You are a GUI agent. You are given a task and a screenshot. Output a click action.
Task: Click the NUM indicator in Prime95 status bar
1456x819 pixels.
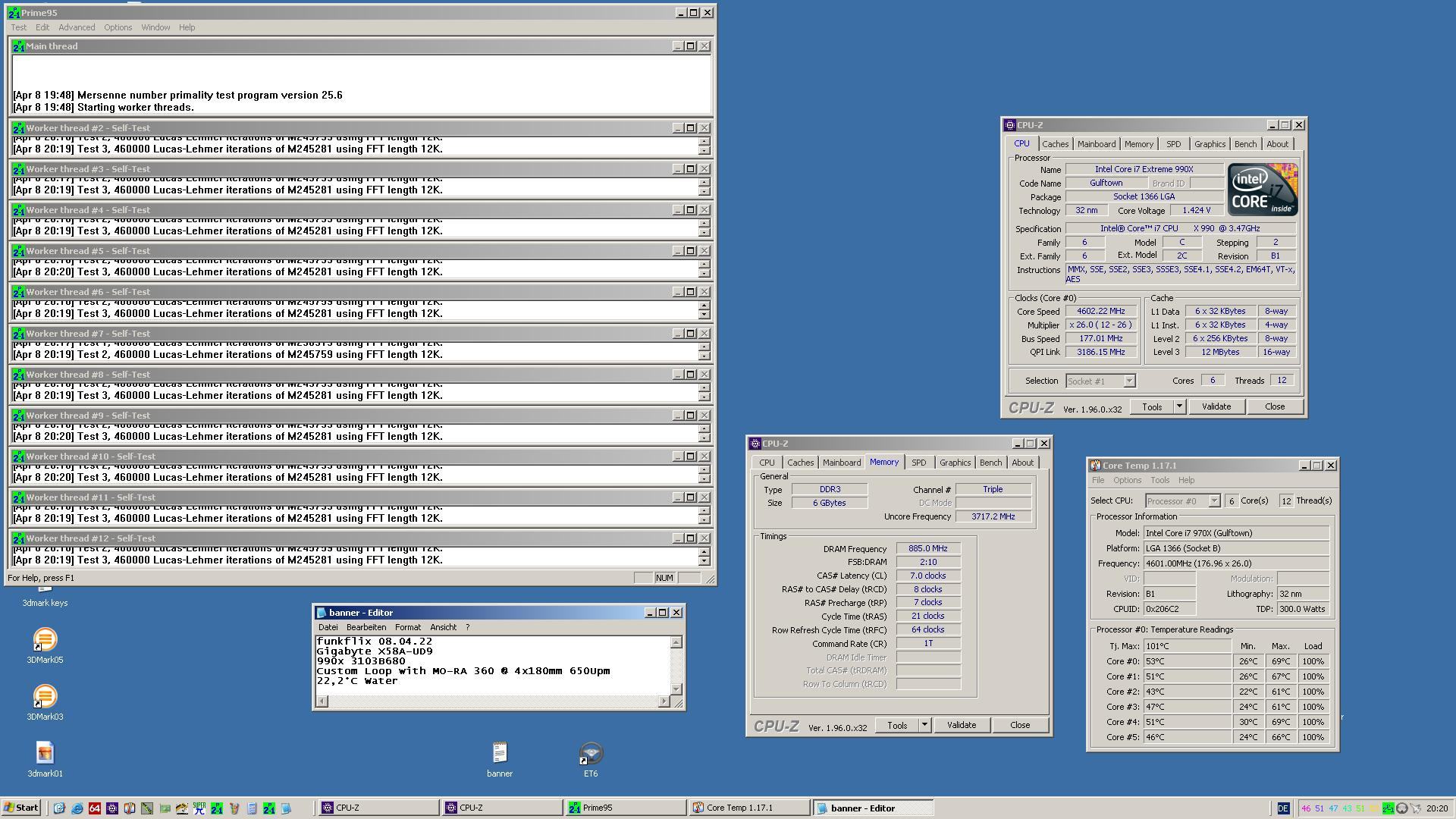tap(664, 578)
